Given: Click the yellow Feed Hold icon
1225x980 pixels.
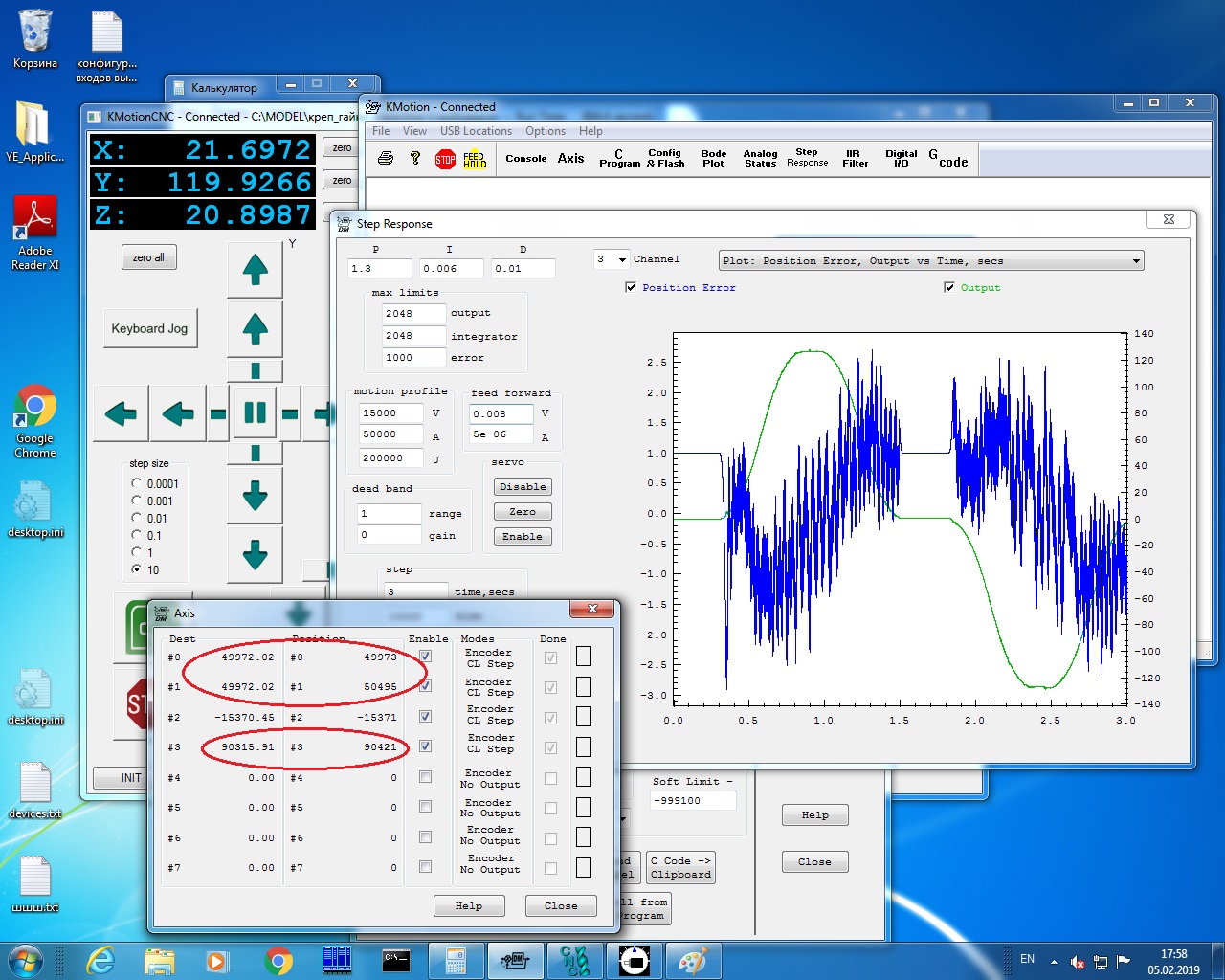Looking at the screenshot, I should coord(475,159).
